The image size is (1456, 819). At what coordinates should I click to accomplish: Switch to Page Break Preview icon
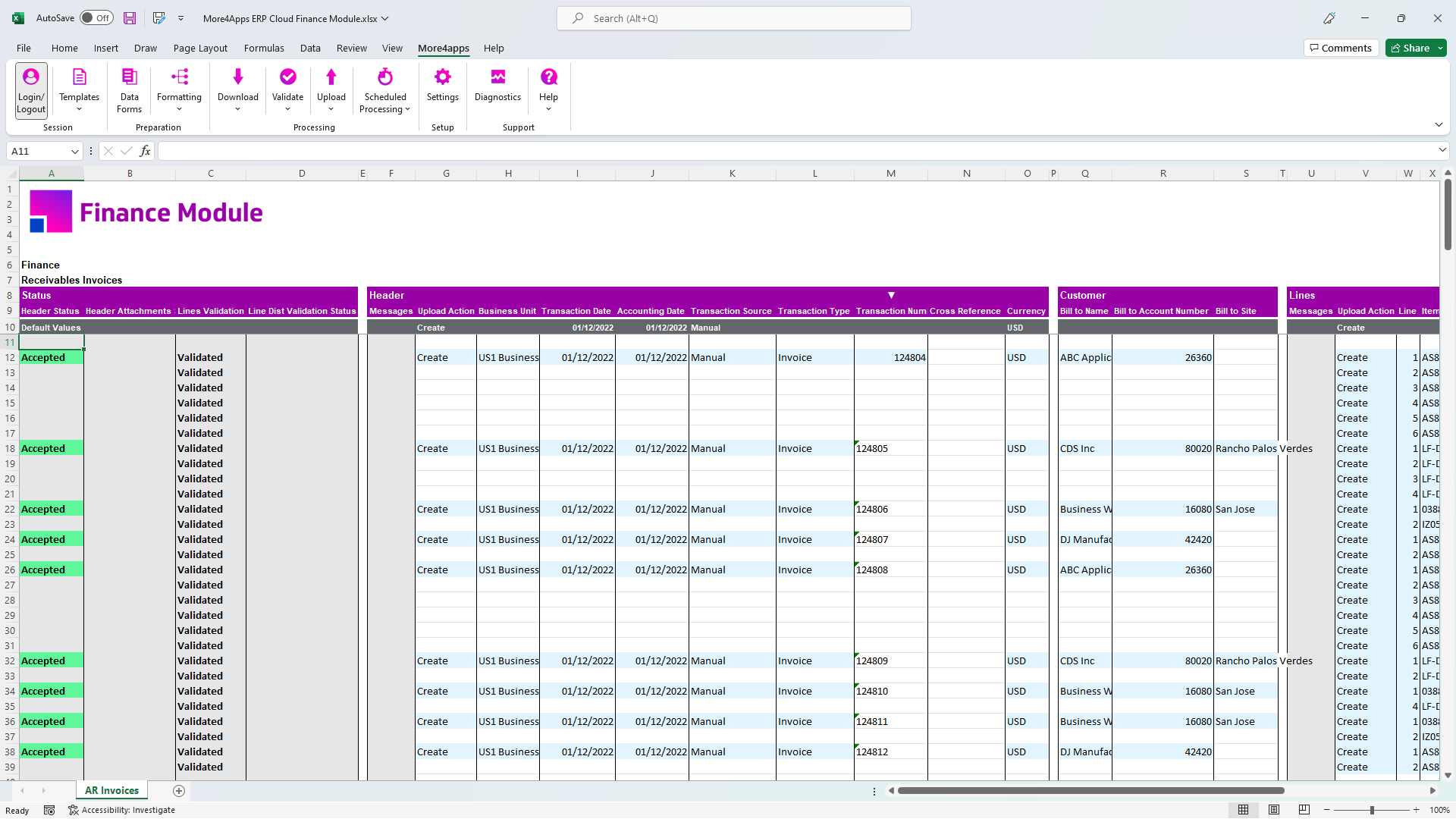(x=1304, y=810)
